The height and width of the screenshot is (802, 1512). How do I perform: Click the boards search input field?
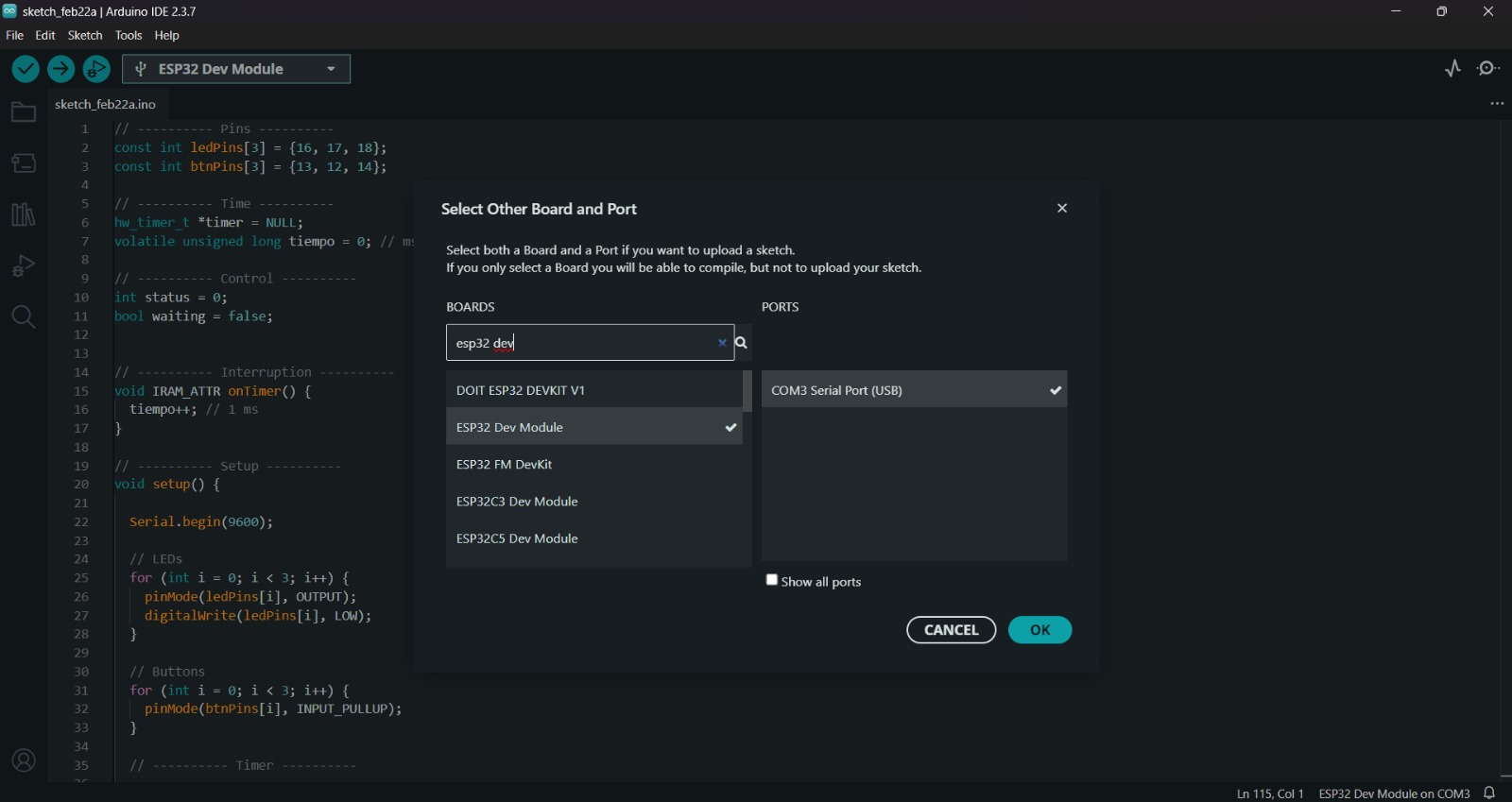click(x=580, y=343)
